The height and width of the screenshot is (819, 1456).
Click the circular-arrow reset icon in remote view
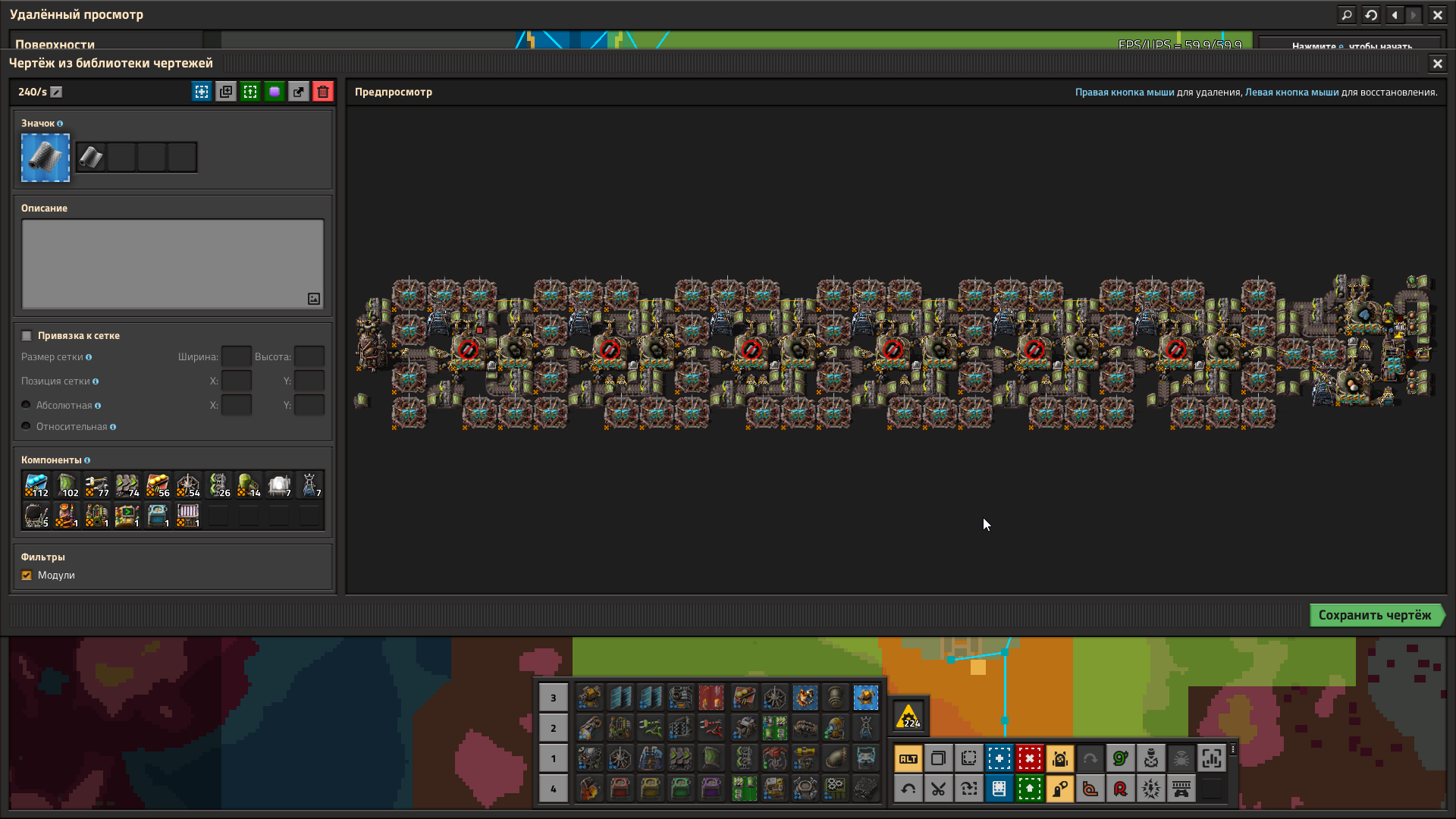click(x=1371, y=14)
